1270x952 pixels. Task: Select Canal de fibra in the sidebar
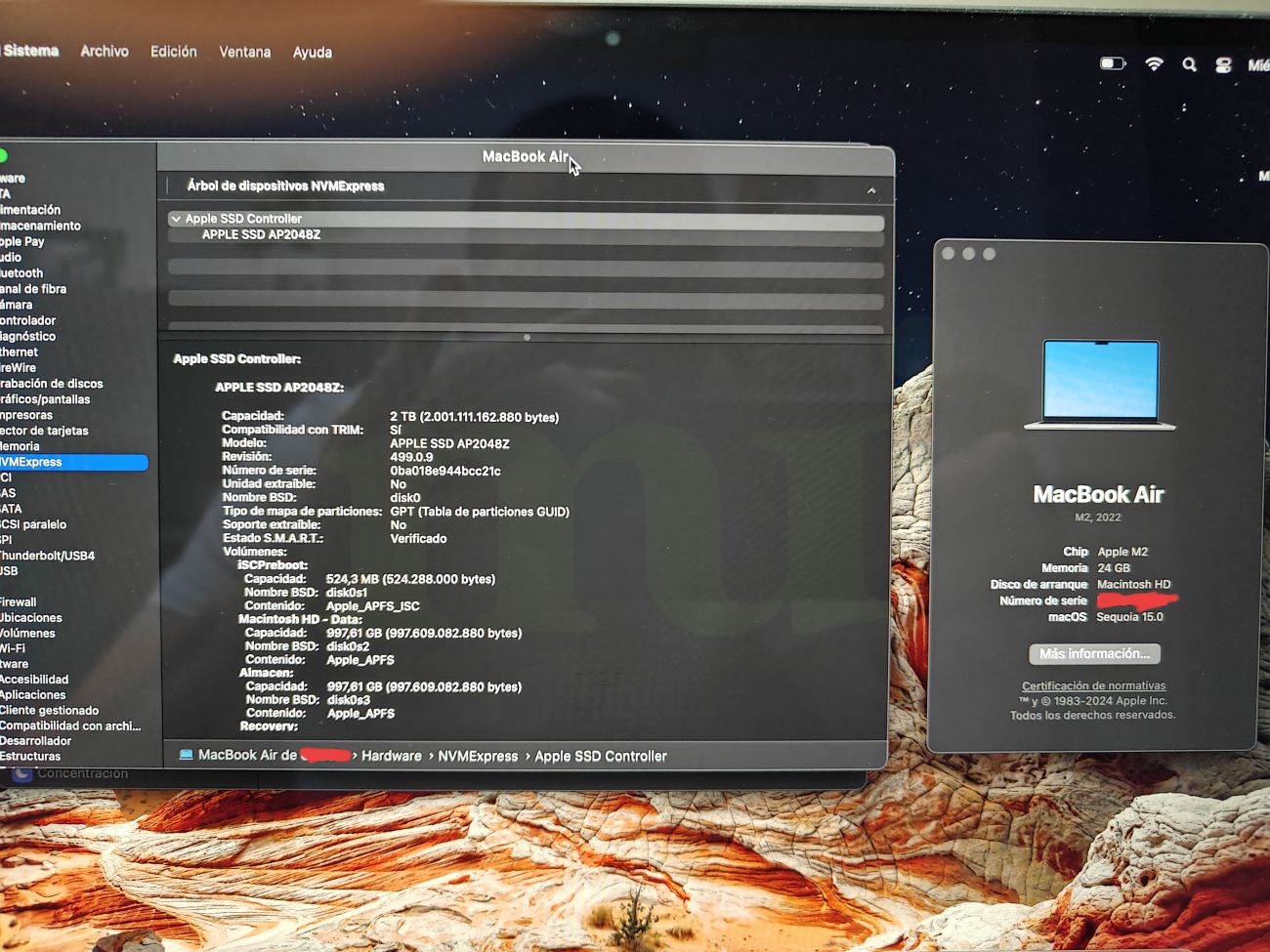[33, 289]
